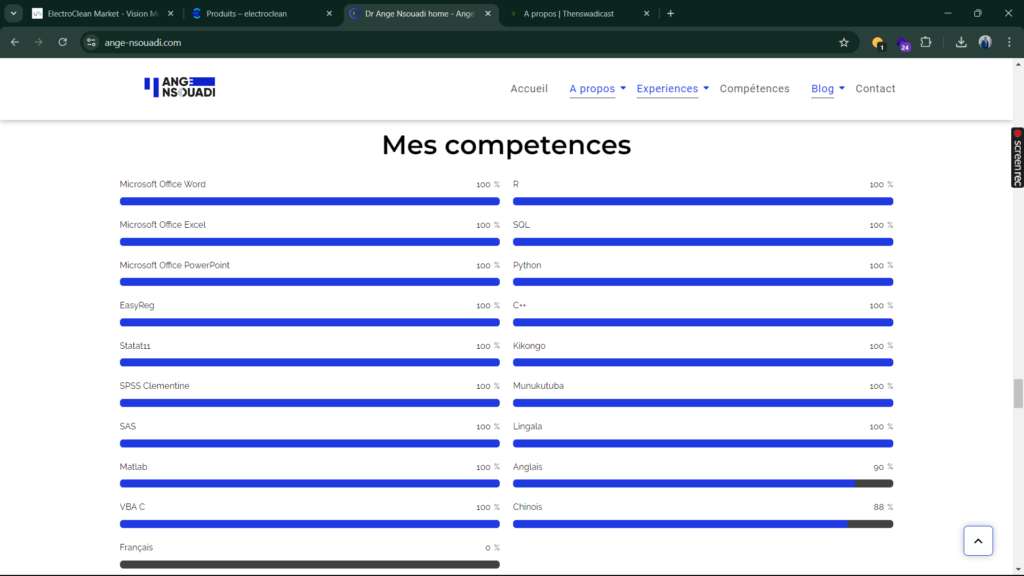Open the Chrome profile avatar
1024x576 pixels.
click(985, 42)
